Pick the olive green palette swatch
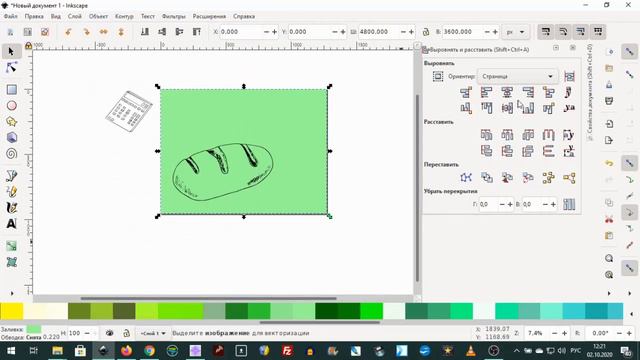Screen dimensions: 640x360 coord(79,311)
